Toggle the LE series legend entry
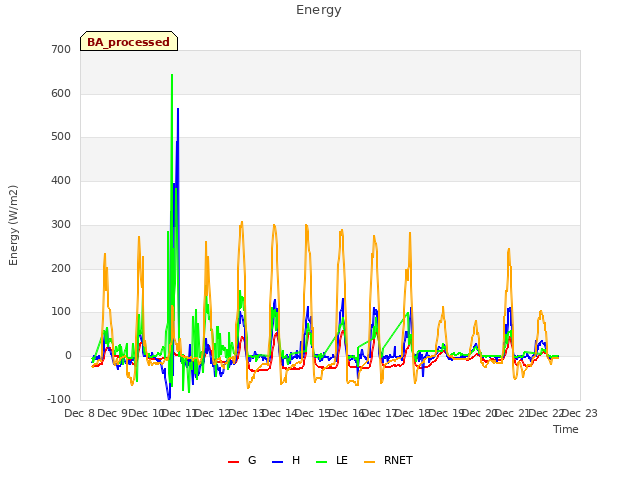The height and width of the screenshot is (480, 640). click(x=332, y=460)
